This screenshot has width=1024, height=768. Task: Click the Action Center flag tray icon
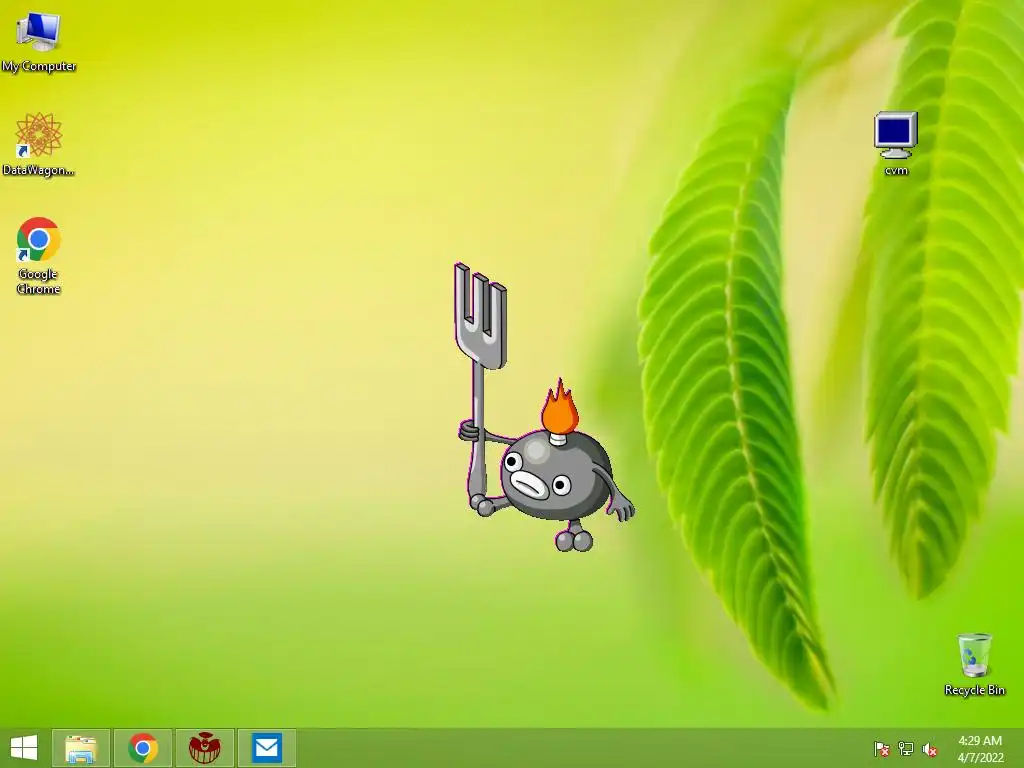[881, 749]
